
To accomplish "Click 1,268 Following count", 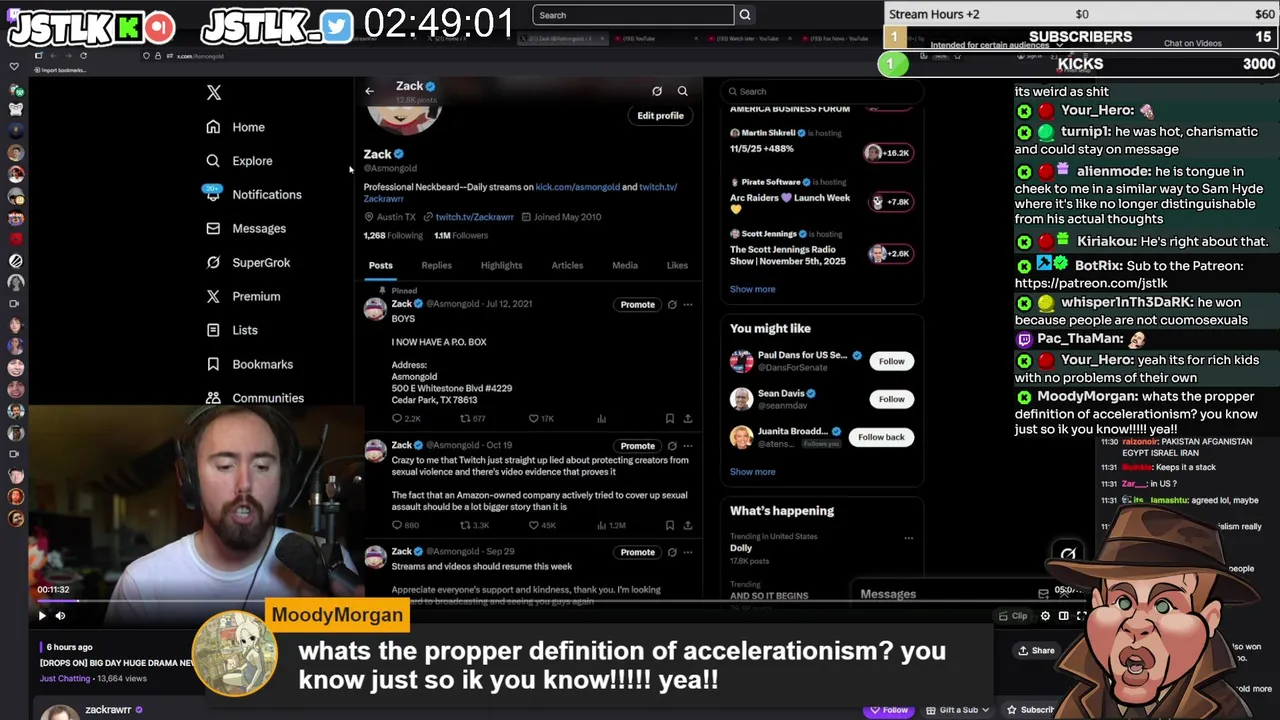I will click(x=393, y=236).
